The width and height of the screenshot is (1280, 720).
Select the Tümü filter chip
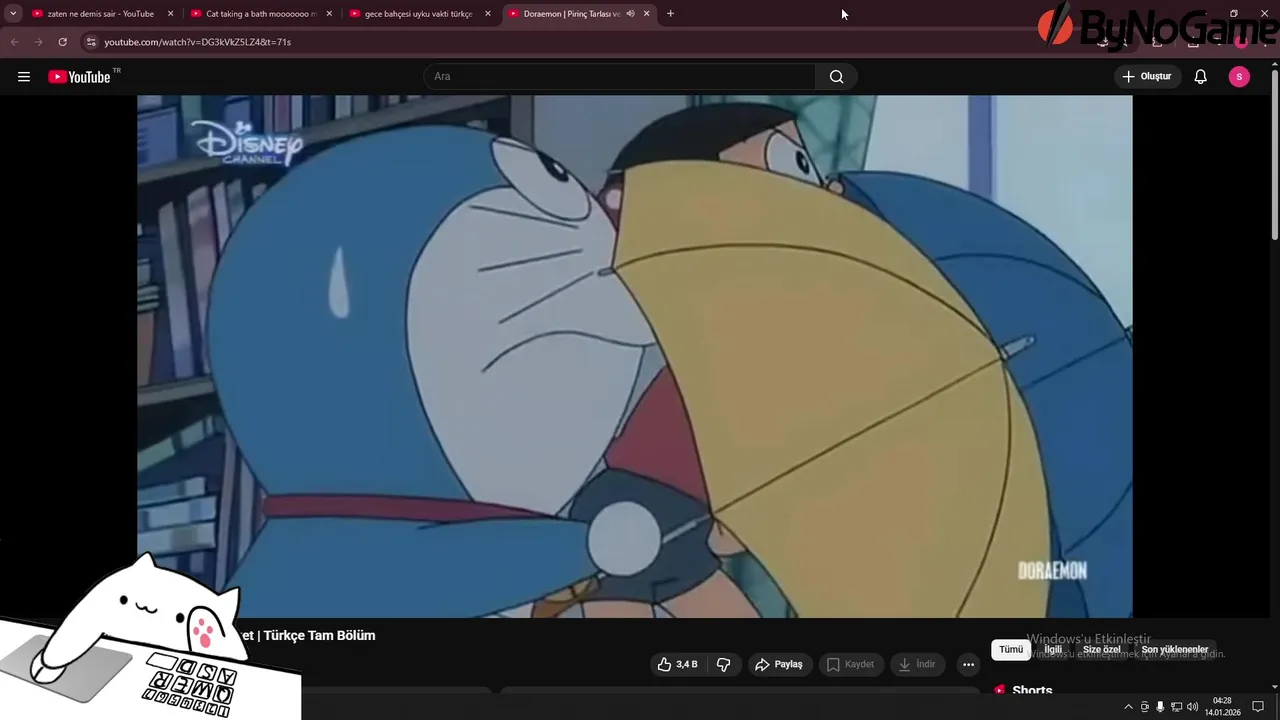point(1011,650)
